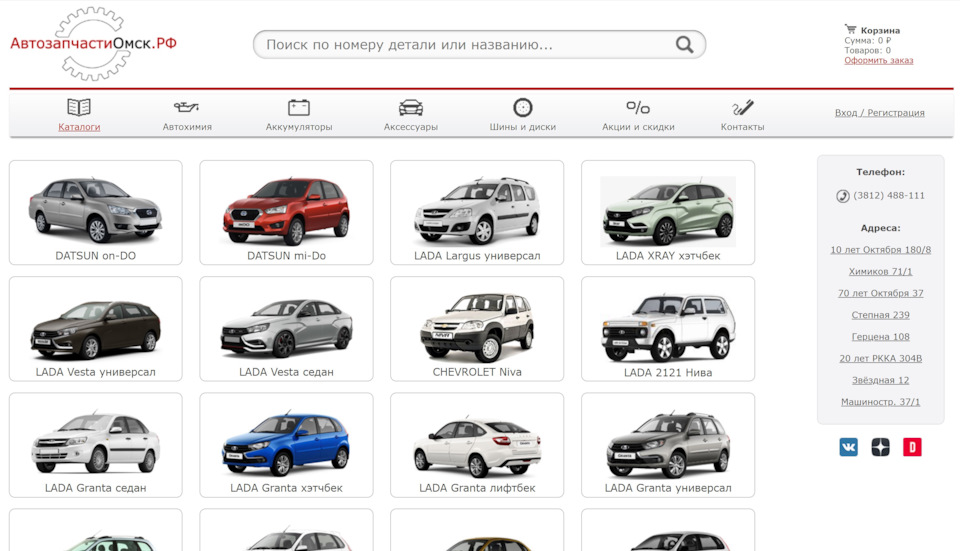This screenshot has height=551, width=960.
Task: Open the DATSUN on-DO car image
Action: 96,209
